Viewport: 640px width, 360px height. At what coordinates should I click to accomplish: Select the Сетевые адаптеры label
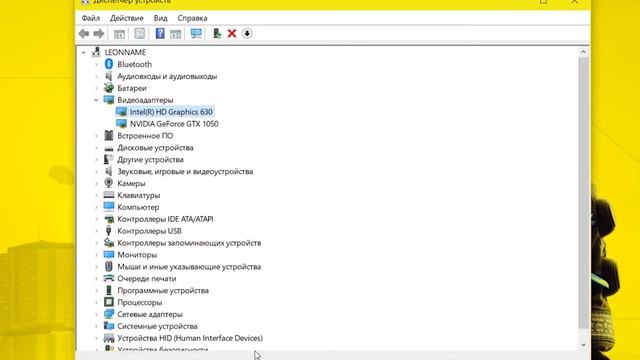pos(150,314)
